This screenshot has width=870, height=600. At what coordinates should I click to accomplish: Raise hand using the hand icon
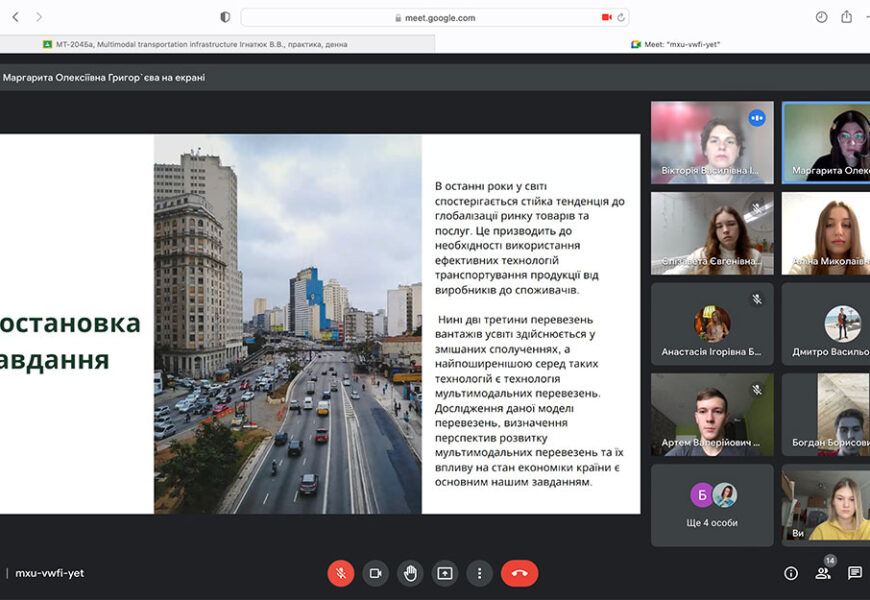(410, 573)
